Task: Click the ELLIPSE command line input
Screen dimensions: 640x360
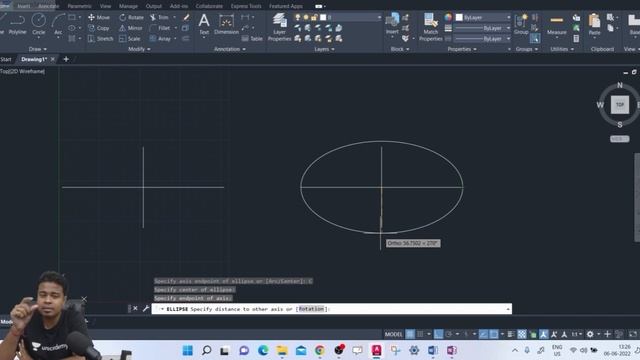Action: (331, 309)
